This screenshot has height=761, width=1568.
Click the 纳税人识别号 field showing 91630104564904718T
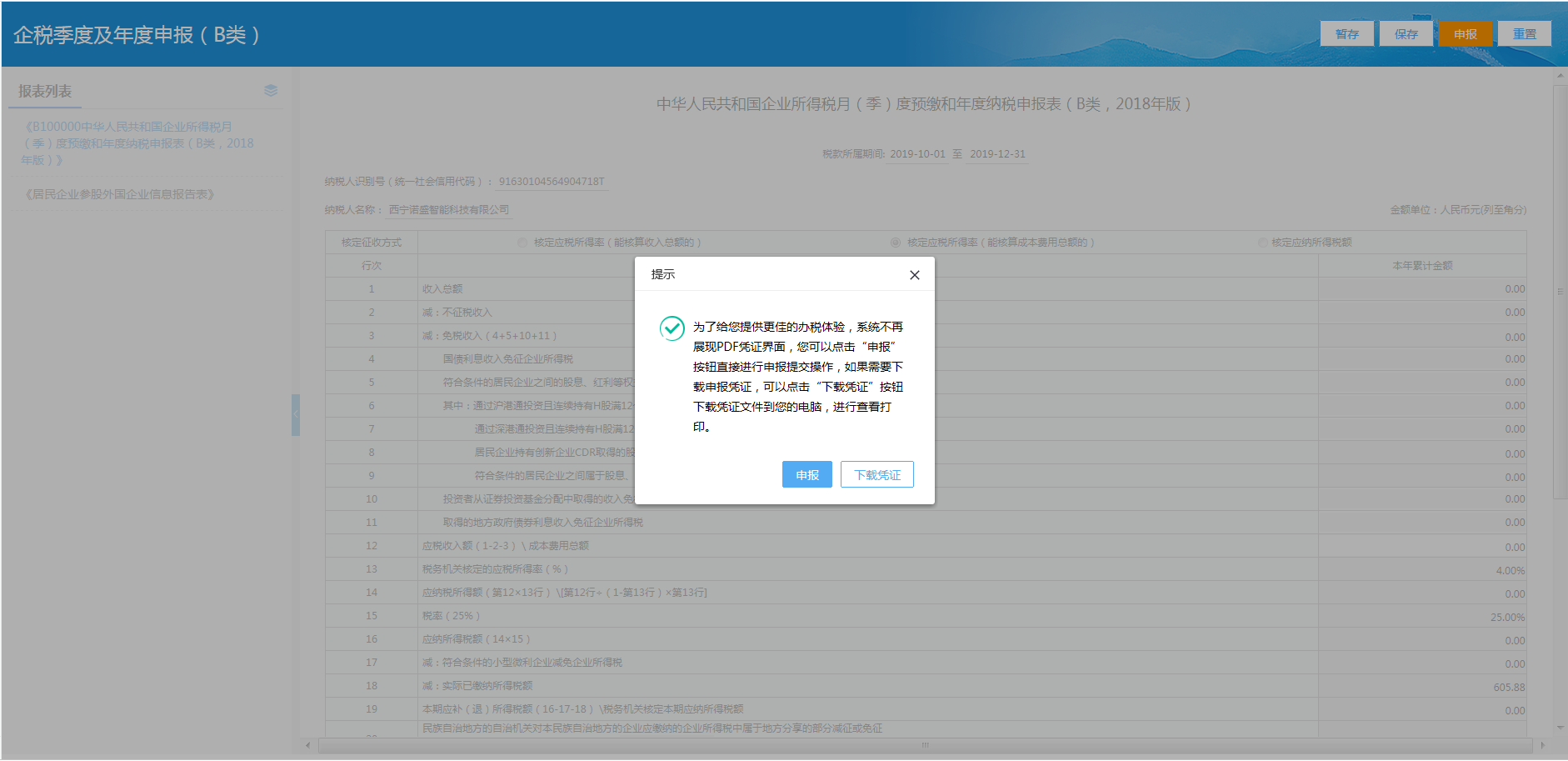click(x=552, y=181)
